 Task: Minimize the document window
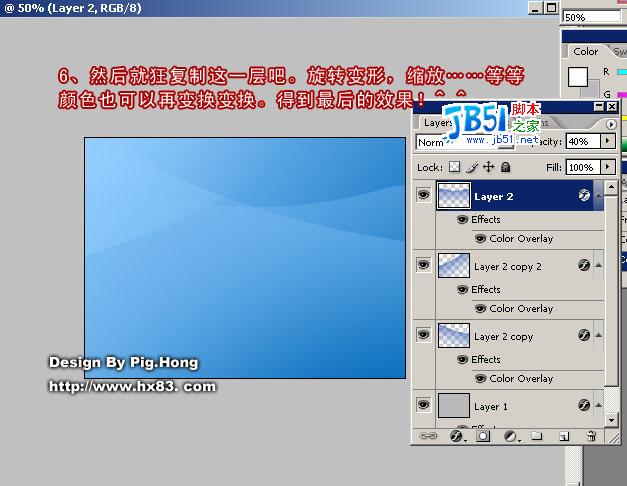535,8
